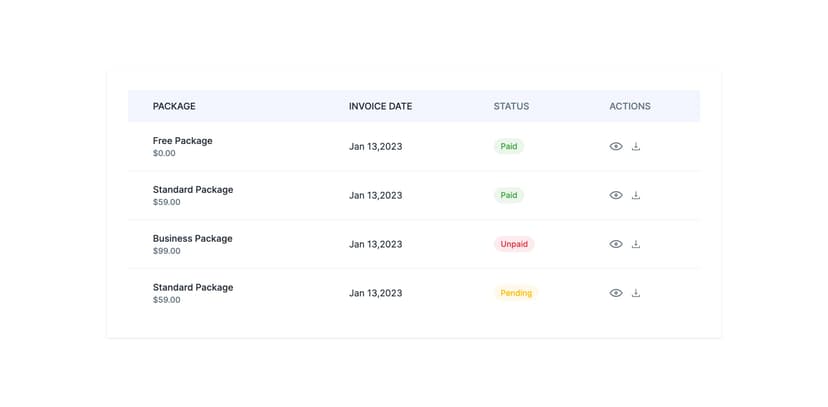
Task: Download the Free Package invoice
Action: pos(636,146)
